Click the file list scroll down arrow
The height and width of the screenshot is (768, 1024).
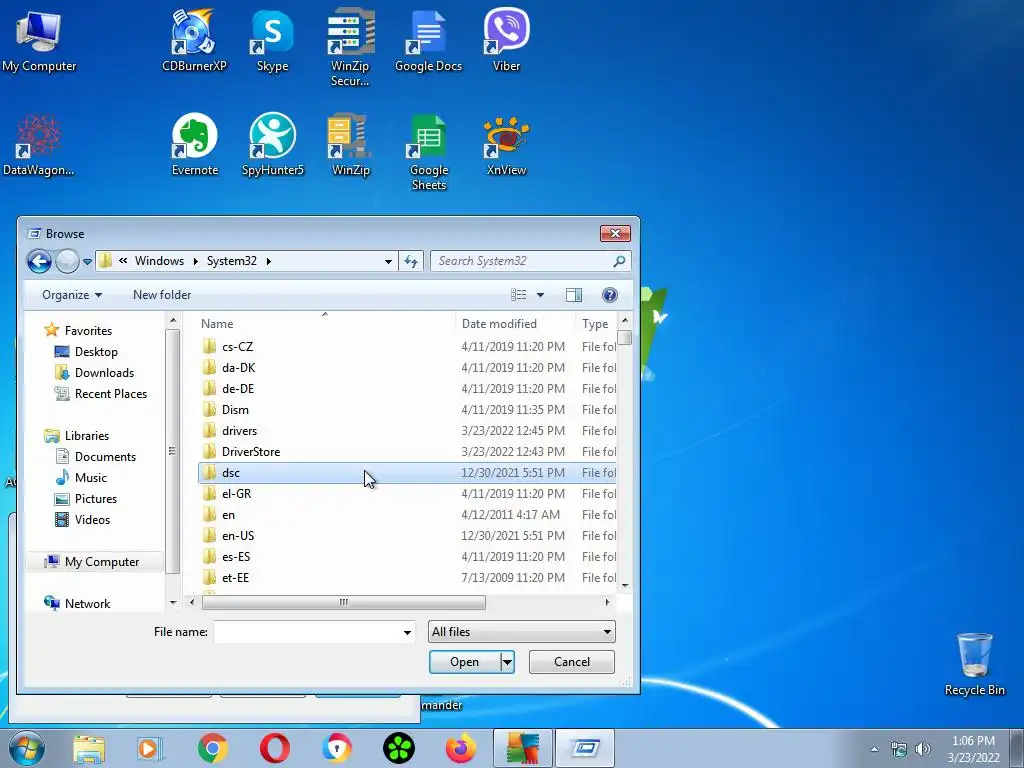pyautogui.click(x=625, y=586)
